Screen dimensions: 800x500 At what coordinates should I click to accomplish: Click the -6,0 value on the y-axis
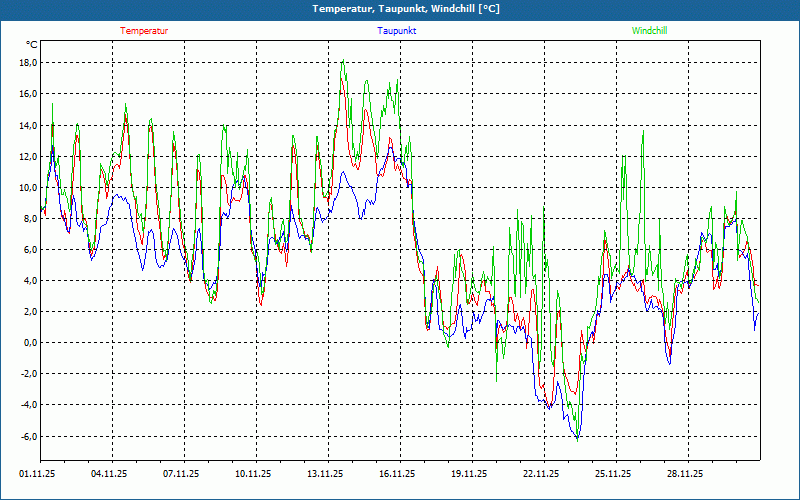tap(28, 437)
